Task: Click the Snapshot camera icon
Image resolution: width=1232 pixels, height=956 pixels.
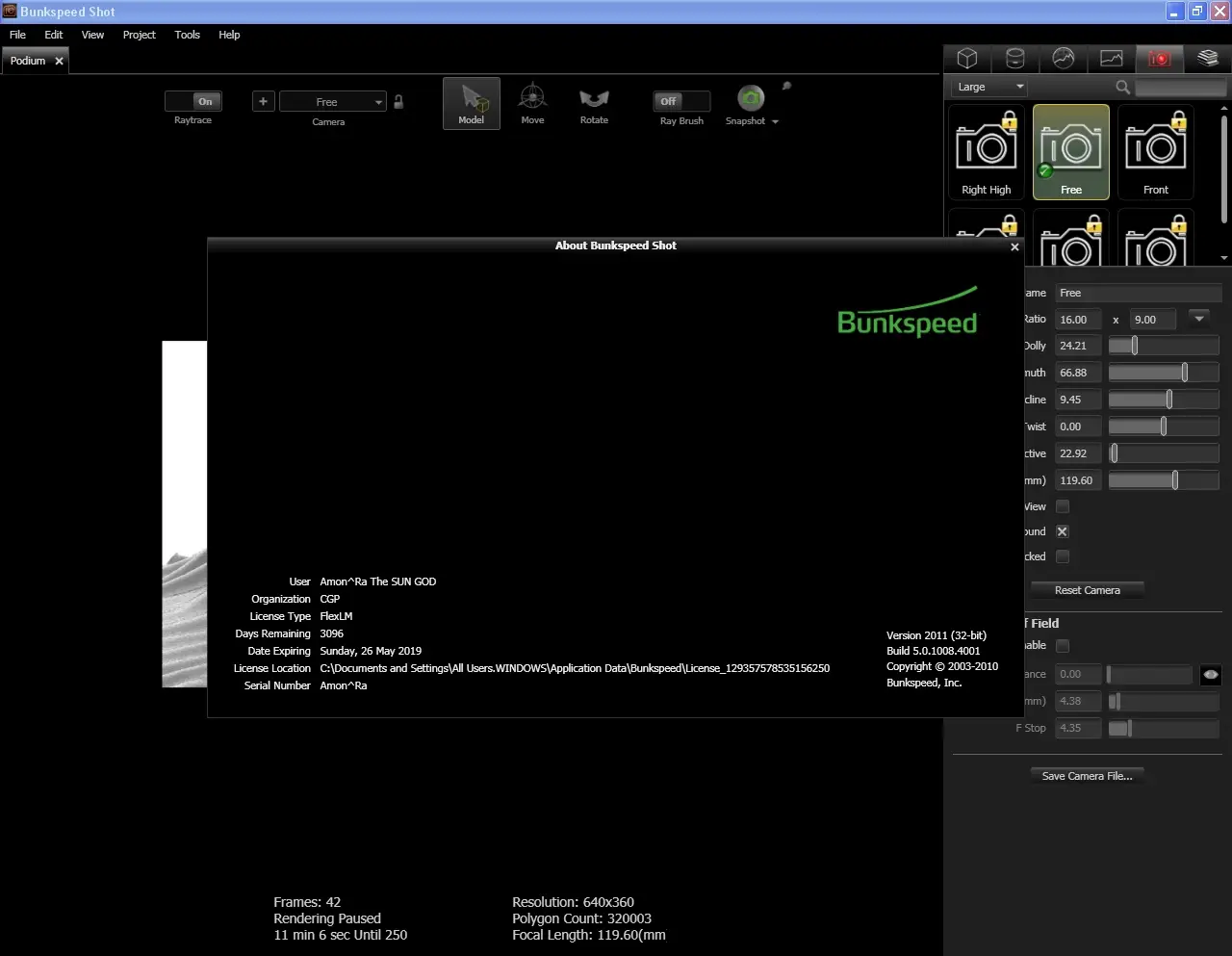Action: 750,98
